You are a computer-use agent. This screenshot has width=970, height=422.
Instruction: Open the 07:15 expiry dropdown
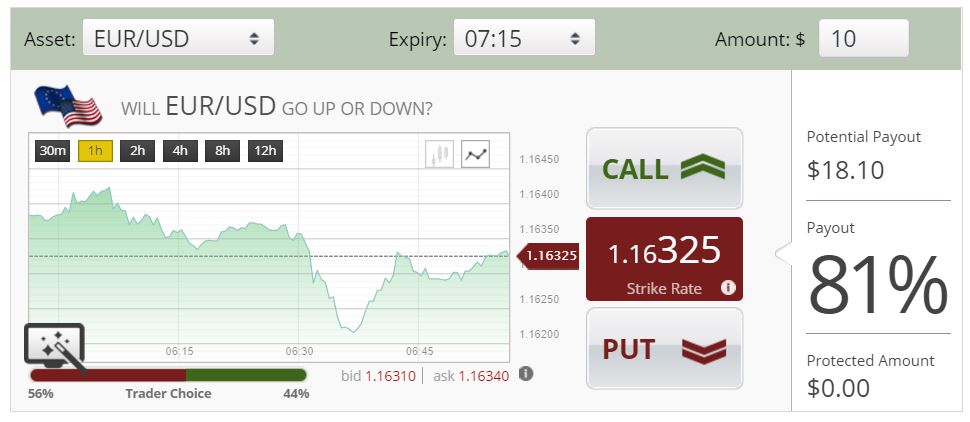(525, 39)
